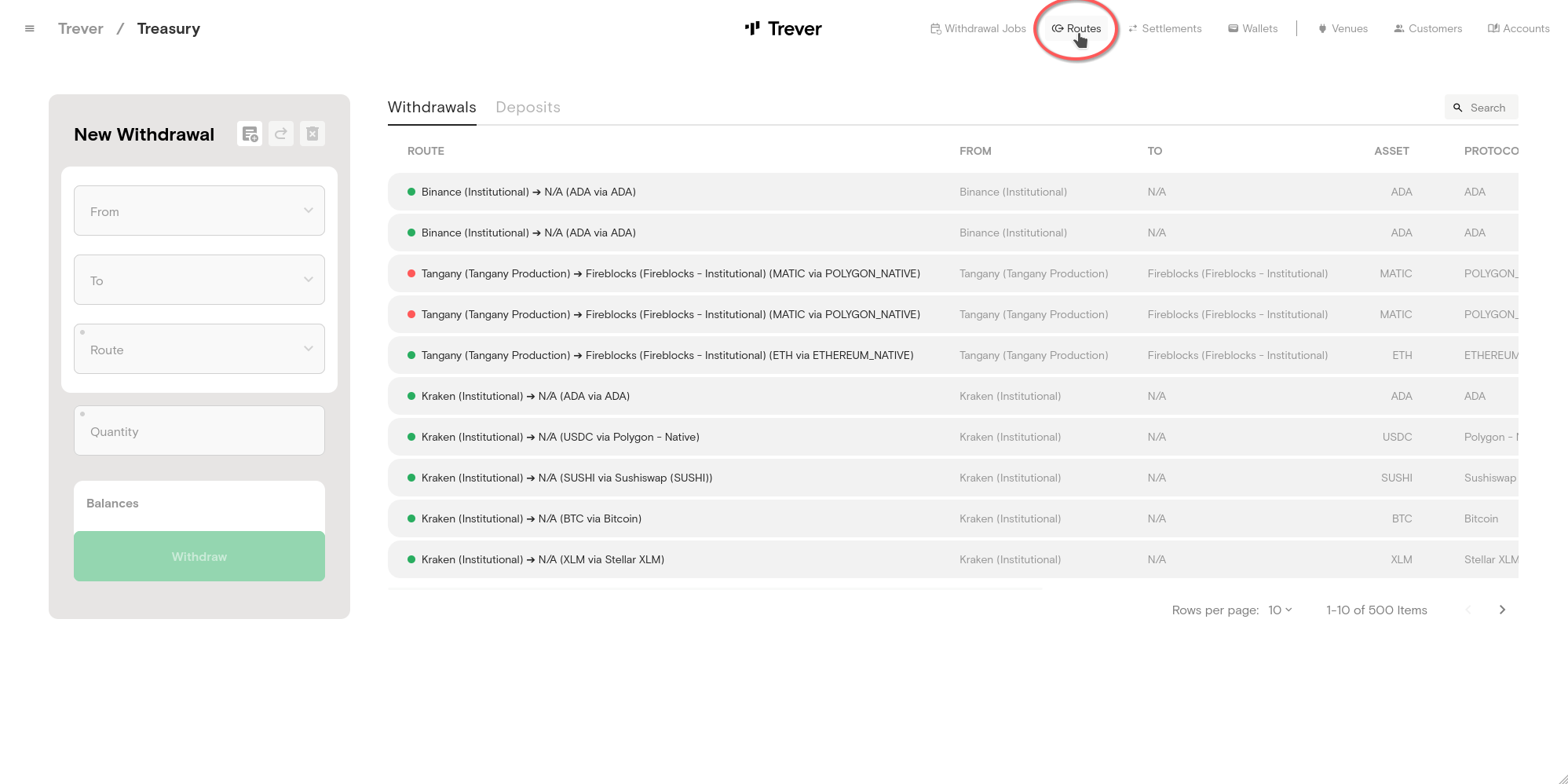1568x784 pixels.
Task: Click the trash delete icon
Action: pyautogui.click(x=313, y=134)
